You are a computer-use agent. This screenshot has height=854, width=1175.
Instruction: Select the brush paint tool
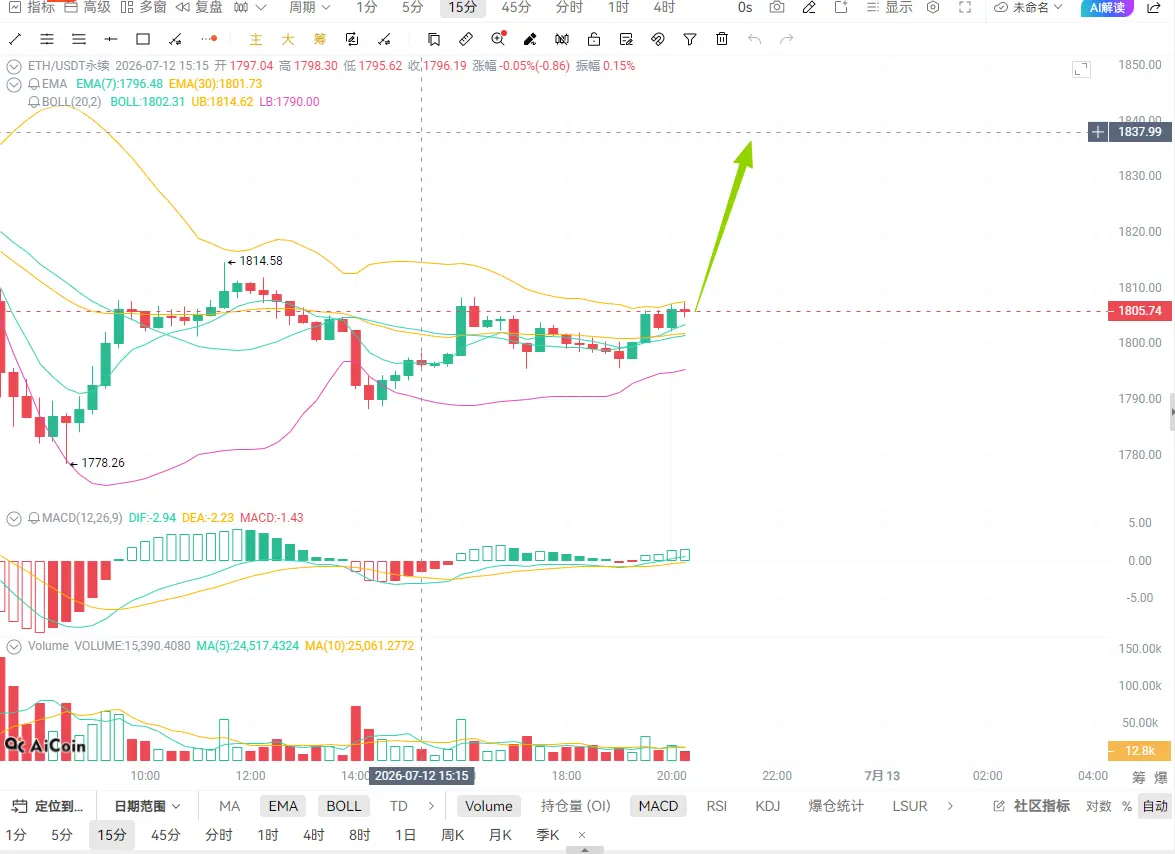(x=530, y=39)
